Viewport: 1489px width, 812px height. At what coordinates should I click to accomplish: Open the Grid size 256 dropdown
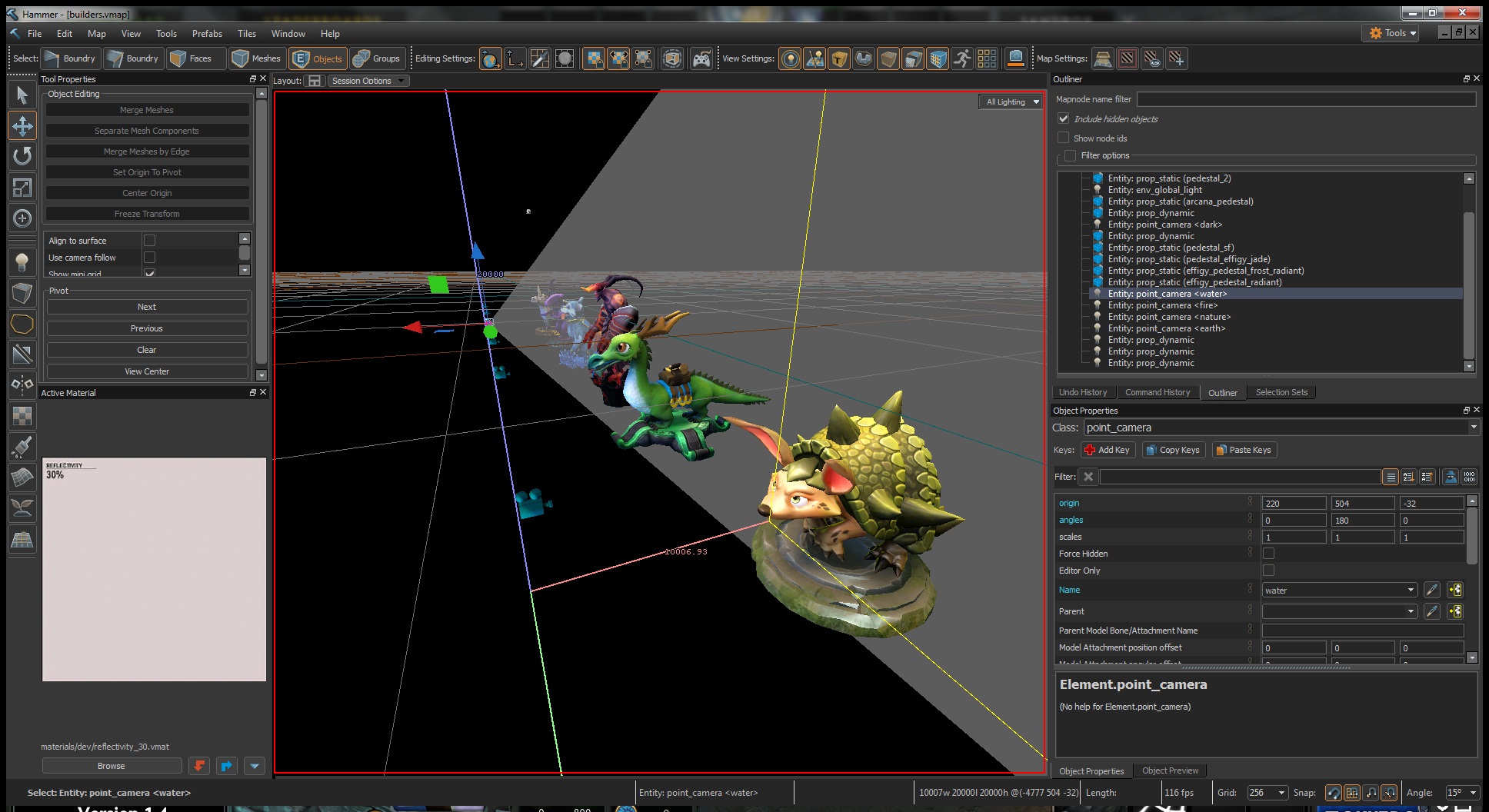pos(1267,793)
